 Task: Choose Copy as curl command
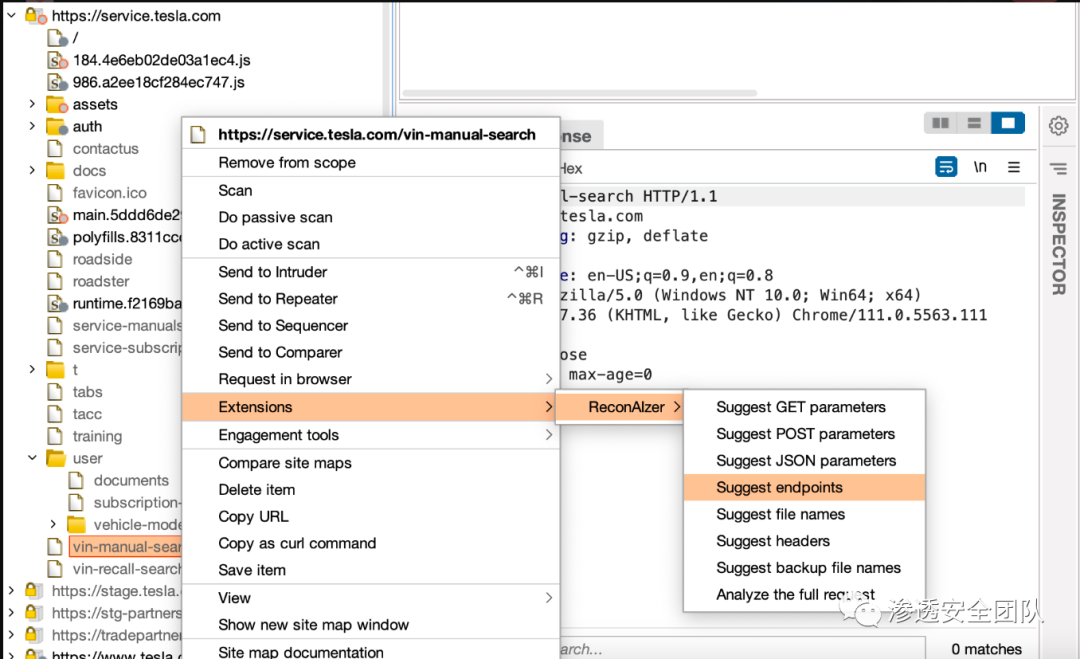pyautogui.click(x=371, y=543)
